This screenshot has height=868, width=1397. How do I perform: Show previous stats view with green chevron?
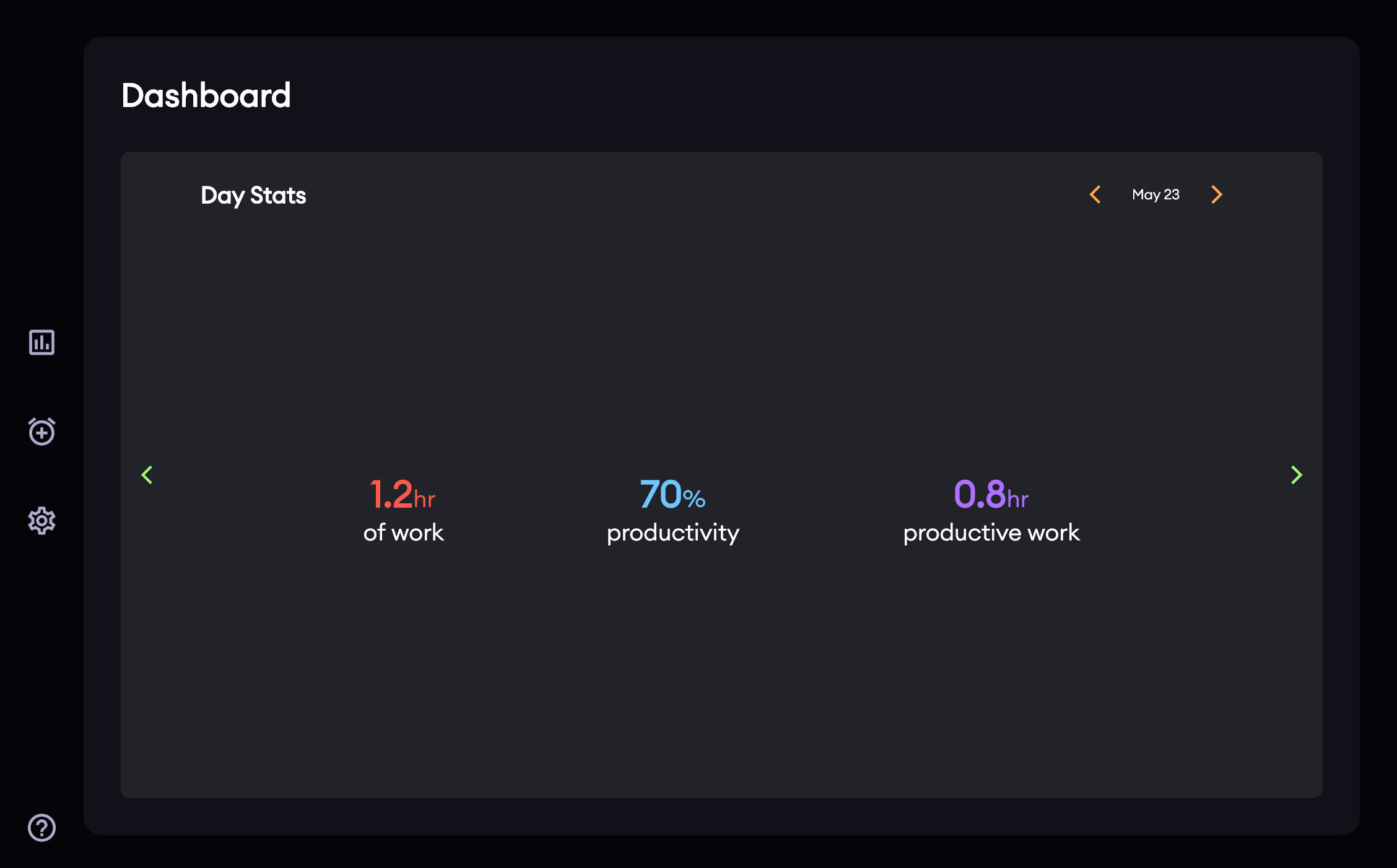click(147, 475)
